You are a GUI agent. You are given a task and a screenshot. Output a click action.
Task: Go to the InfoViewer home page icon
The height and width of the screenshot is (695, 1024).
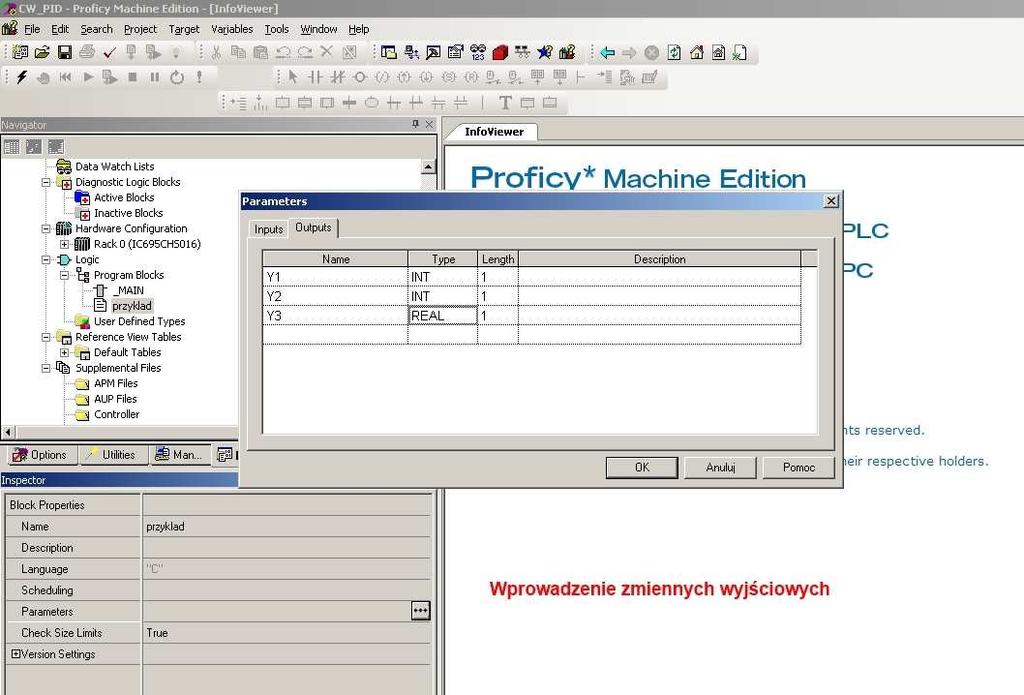point(697,52)
